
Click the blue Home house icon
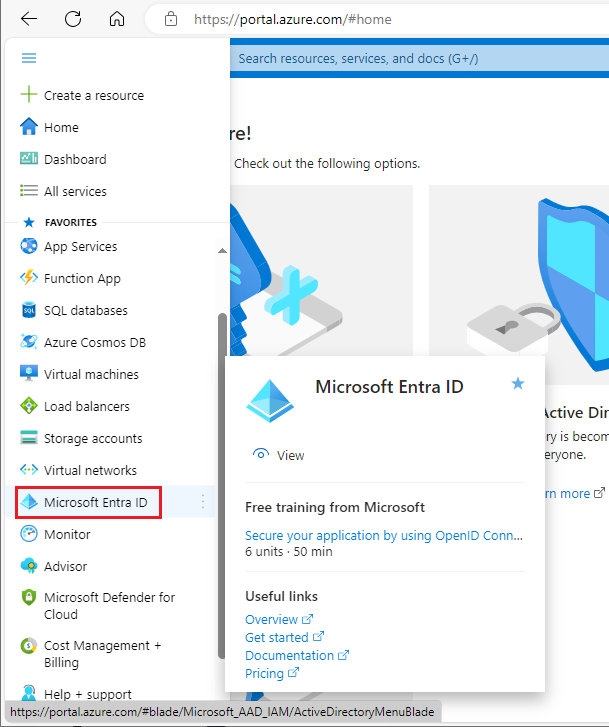pos(29,127)
